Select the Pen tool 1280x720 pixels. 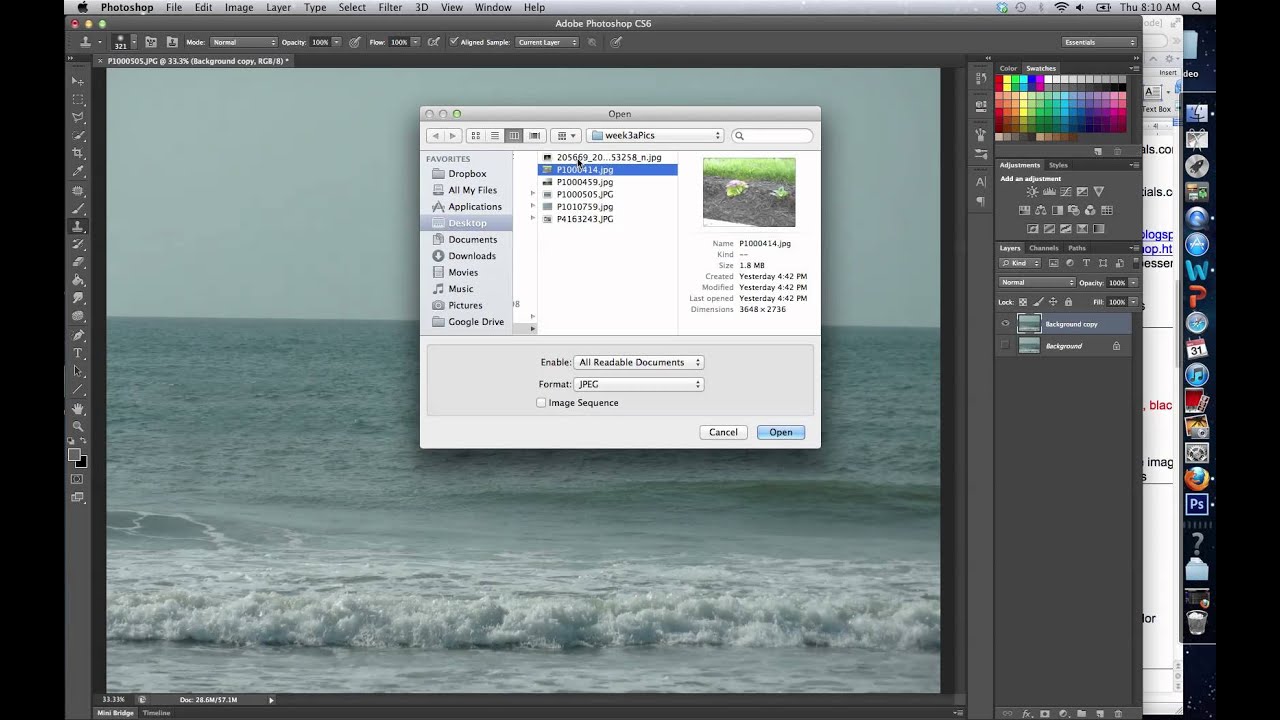pos(78,336)
